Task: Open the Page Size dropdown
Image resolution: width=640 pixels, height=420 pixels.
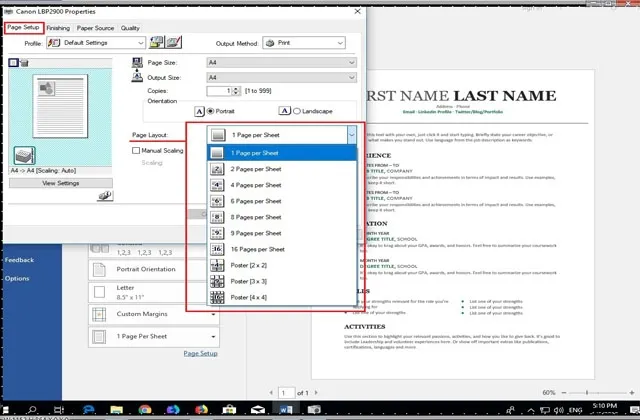Action: point(281,62)
